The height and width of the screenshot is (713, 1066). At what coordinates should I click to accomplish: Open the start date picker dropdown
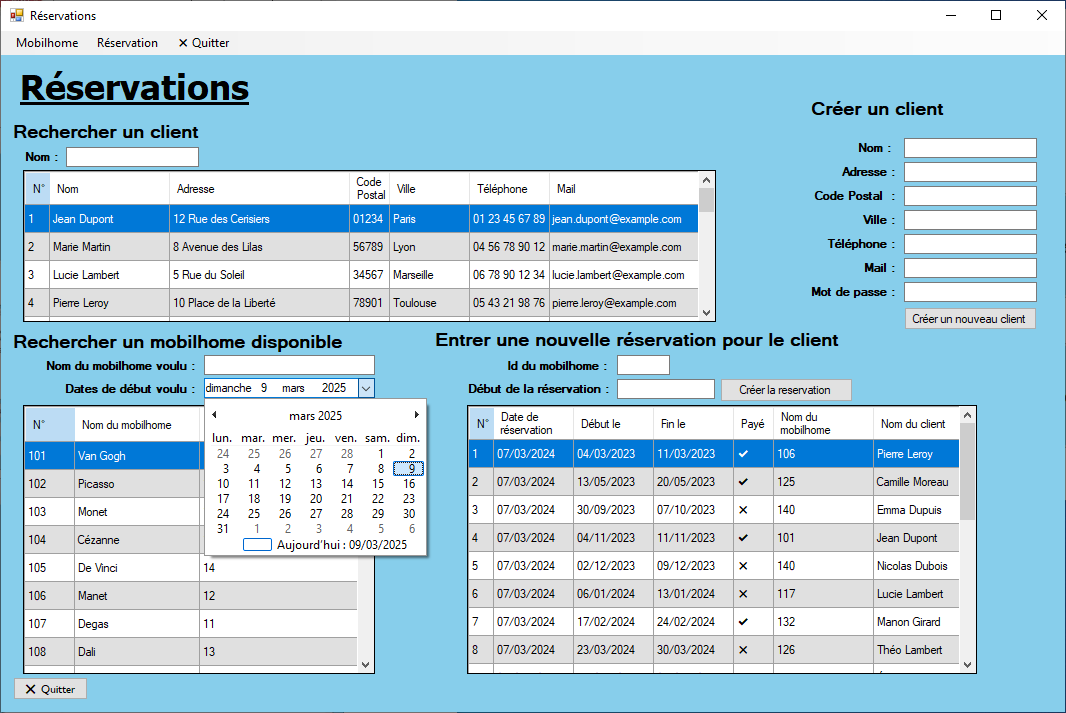tap(366, 388)
